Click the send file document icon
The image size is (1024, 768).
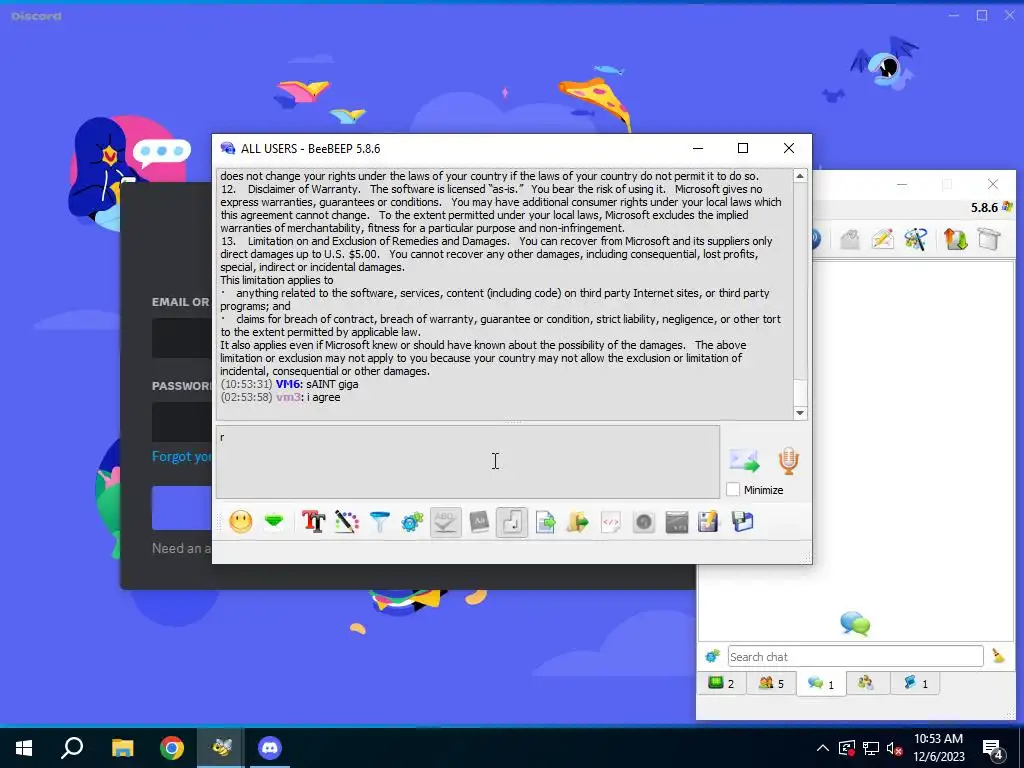point(545,522)
